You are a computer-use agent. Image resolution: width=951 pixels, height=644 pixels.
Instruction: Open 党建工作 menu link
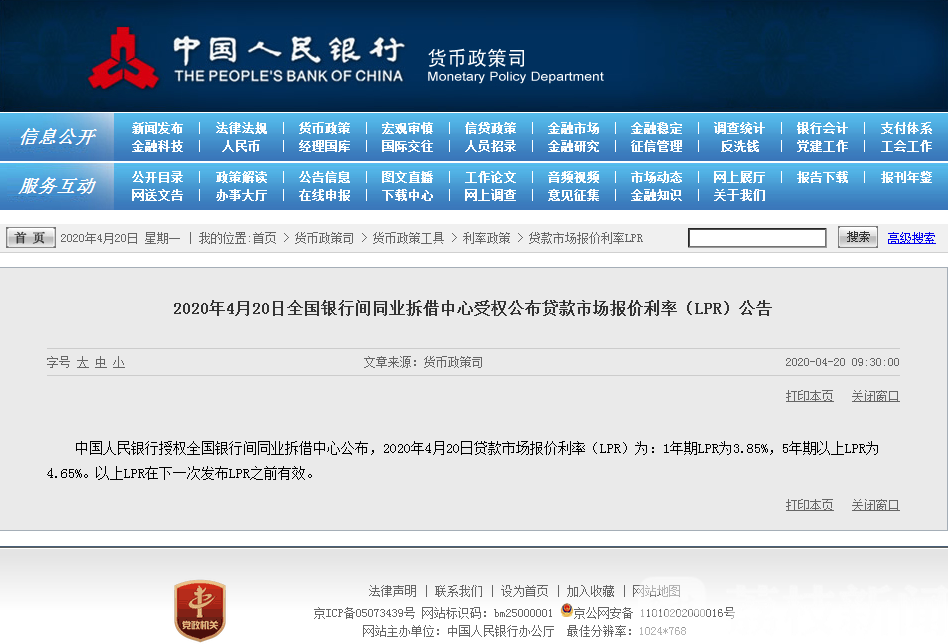(x=822, y=147)
